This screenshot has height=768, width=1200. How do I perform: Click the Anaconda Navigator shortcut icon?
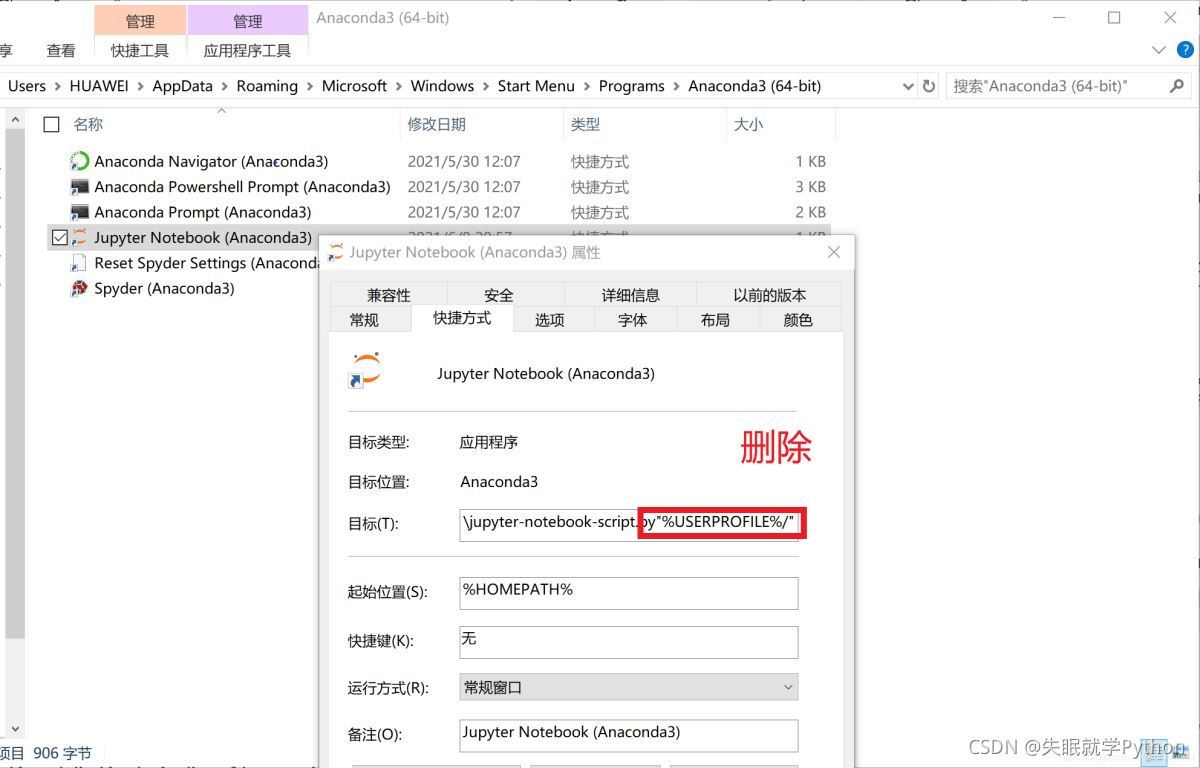(79, 161)
